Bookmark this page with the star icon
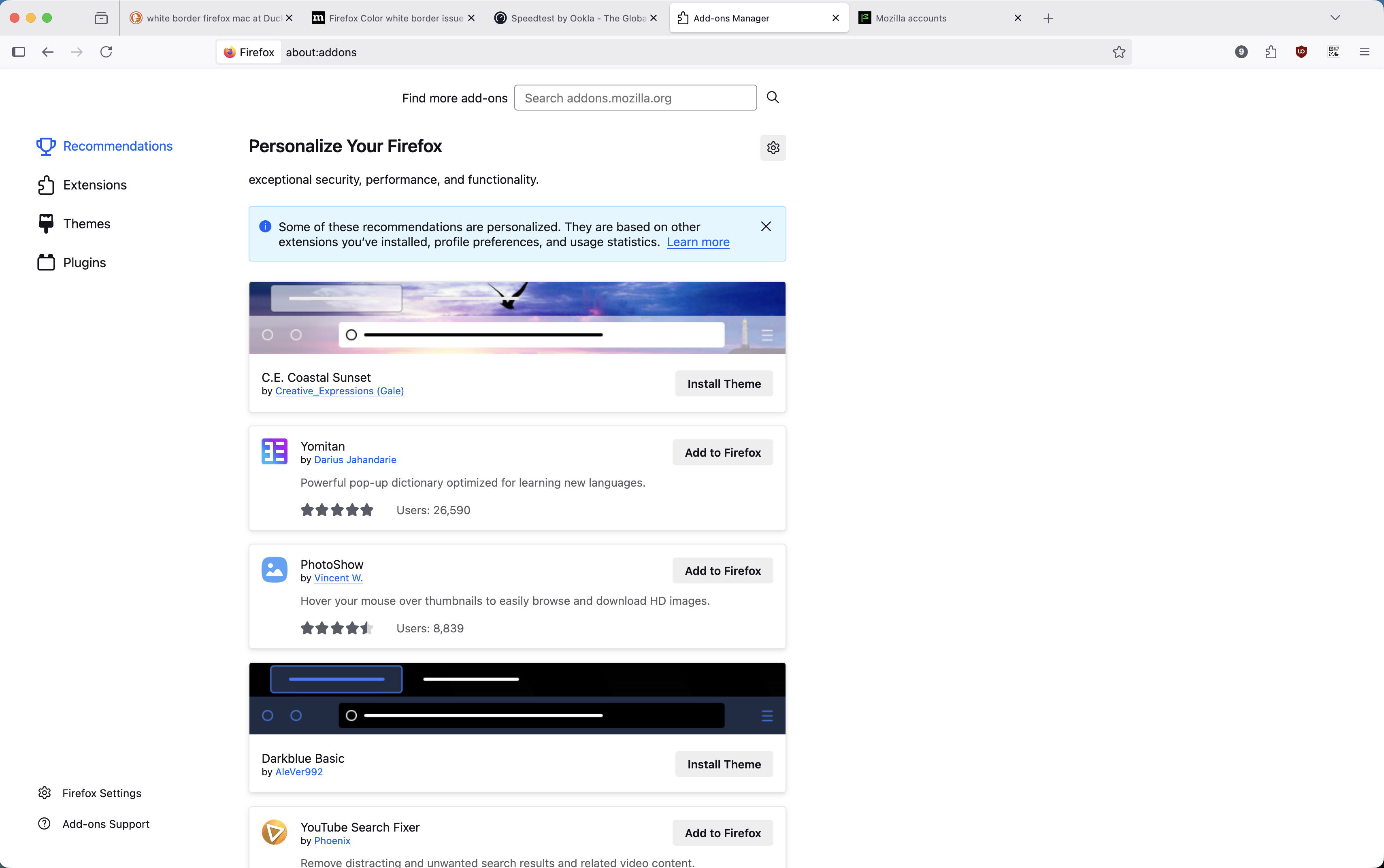 click(1119, 52)
